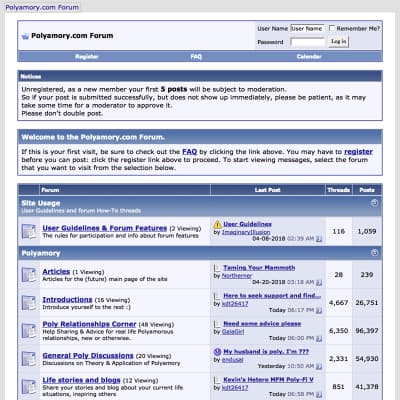The height and width of the screenshot is (400, 400).
Task: Click the 96,397 posts count
Action: tap(367, 331)
